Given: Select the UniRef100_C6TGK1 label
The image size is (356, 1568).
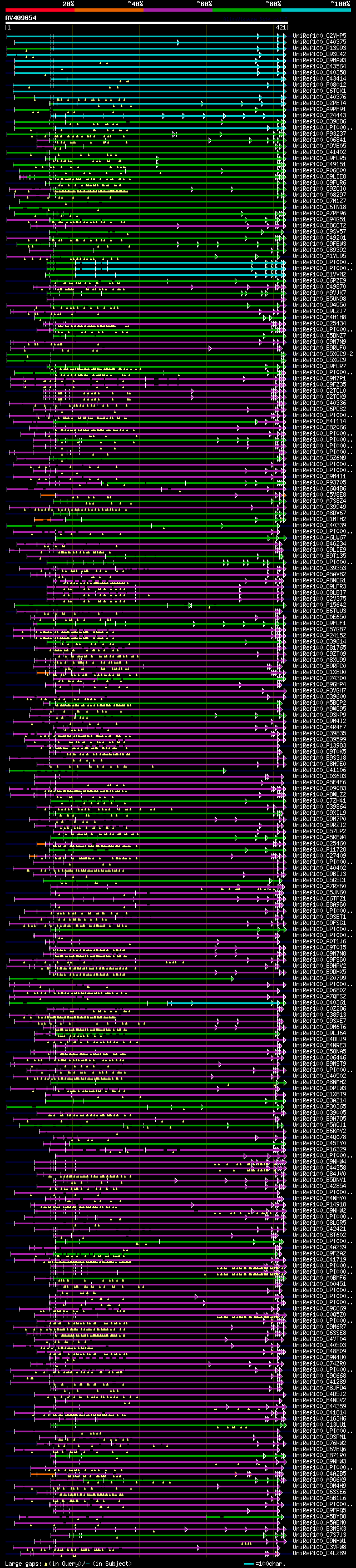Looking at the screenshot, I should point(319,91).
